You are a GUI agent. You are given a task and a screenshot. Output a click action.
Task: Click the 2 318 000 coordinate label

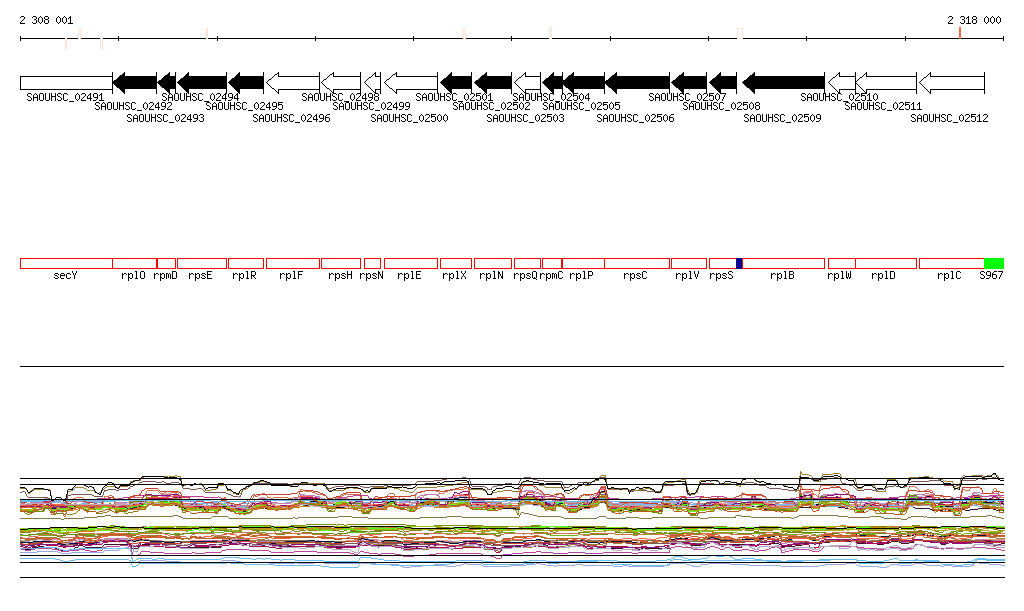coord(973,20)
